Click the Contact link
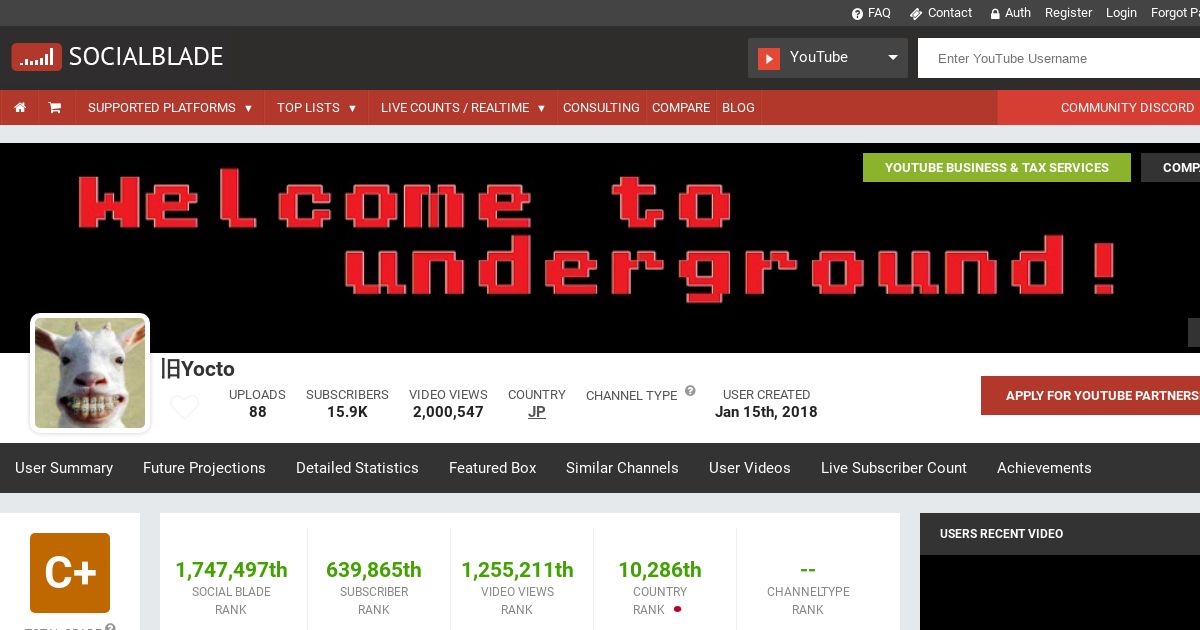 [950, 13]
